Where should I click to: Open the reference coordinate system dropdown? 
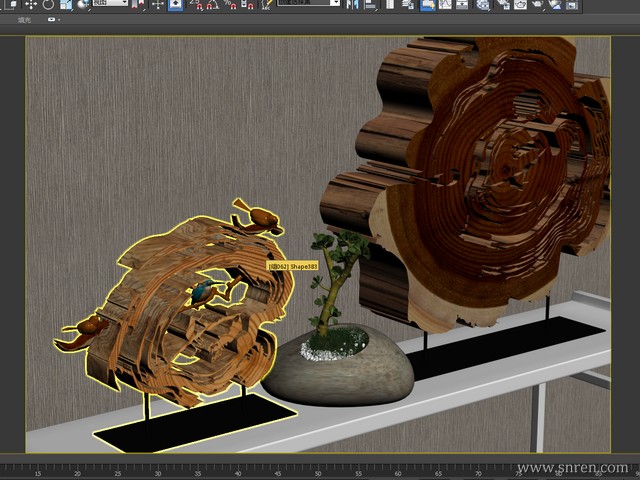(x=110, y=3)
